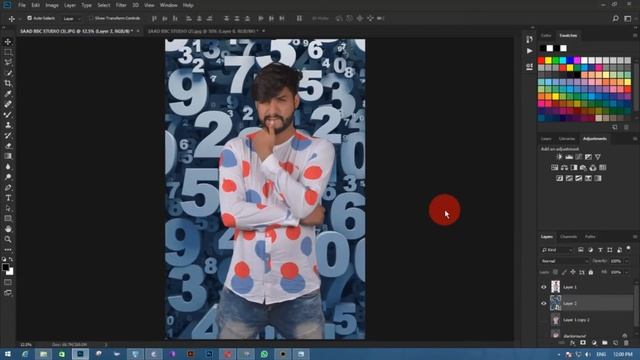
Task: Pick the red swatch in Swatches panel
Action: coord(541,60)
